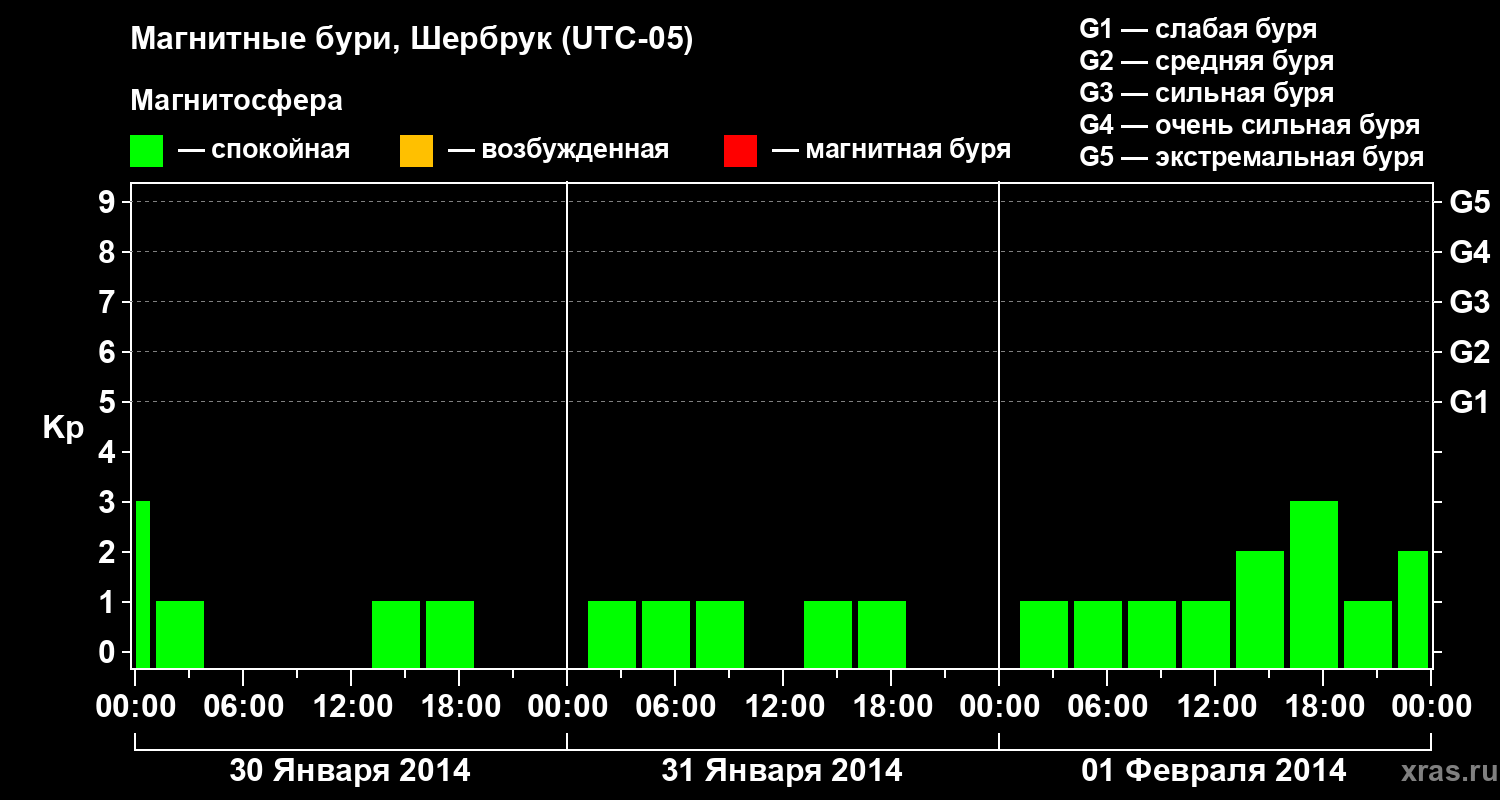
Task: Click the orange 'возбужденная' legend swatch
Action: 416,151
